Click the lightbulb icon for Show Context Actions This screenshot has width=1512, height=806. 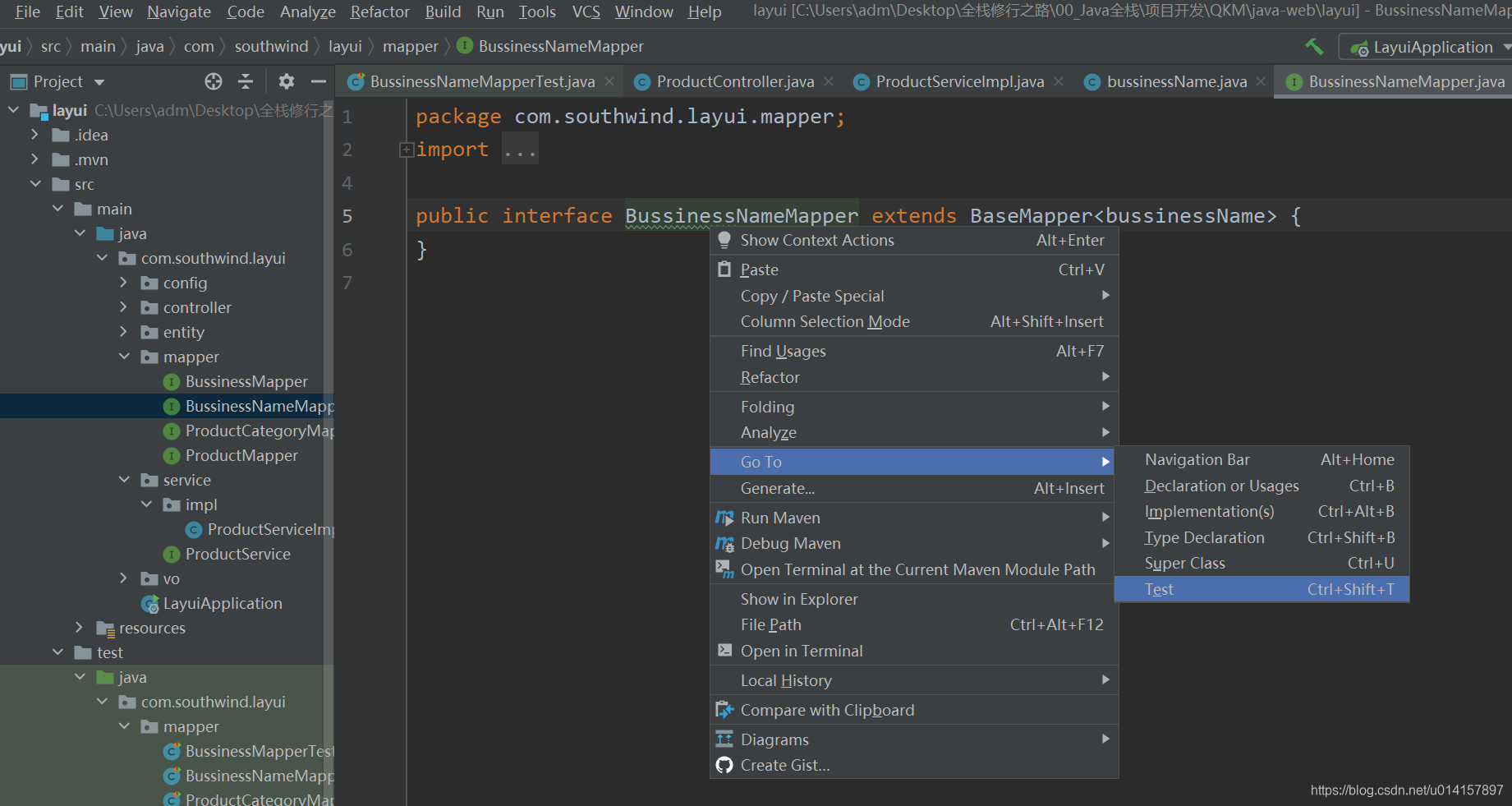724,240
